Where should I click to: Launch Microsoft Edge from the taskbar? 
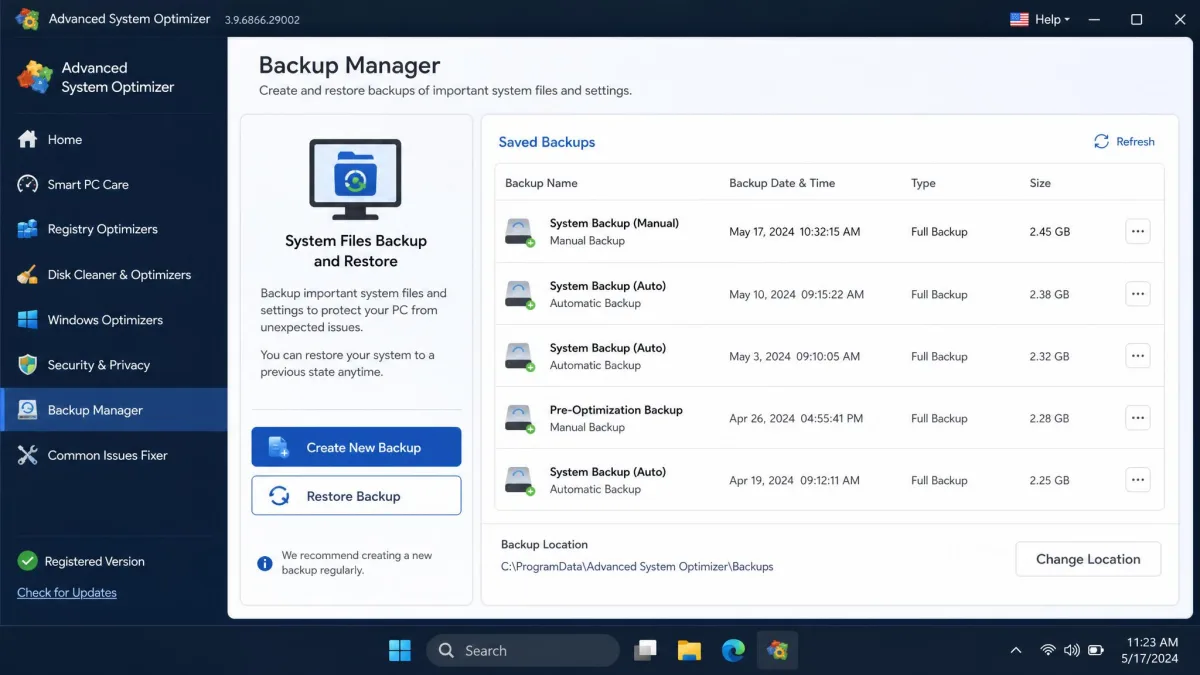(733, 650)
